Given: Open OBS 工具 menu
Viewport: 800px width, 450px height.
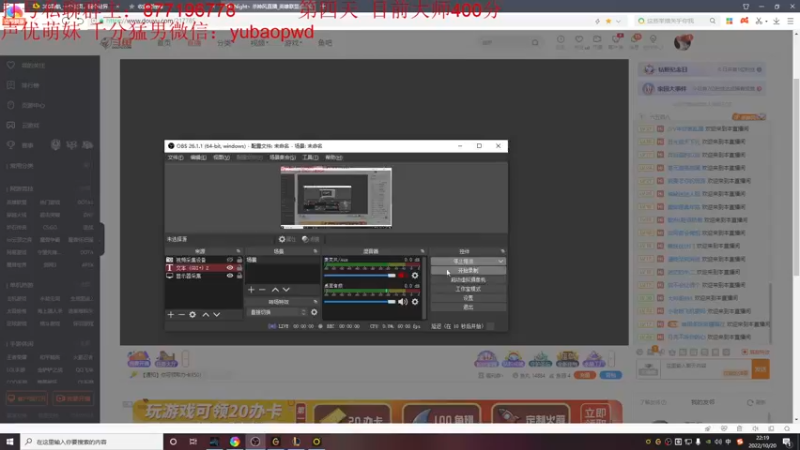Looking at the screenshot, I should [x=310, y=158].
